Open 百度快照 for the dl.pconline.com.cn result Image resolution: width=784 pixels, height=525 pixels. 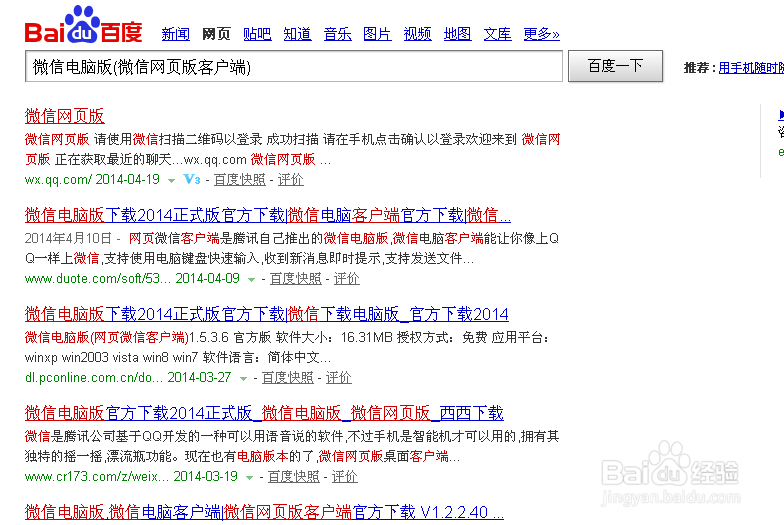(288, 378)
